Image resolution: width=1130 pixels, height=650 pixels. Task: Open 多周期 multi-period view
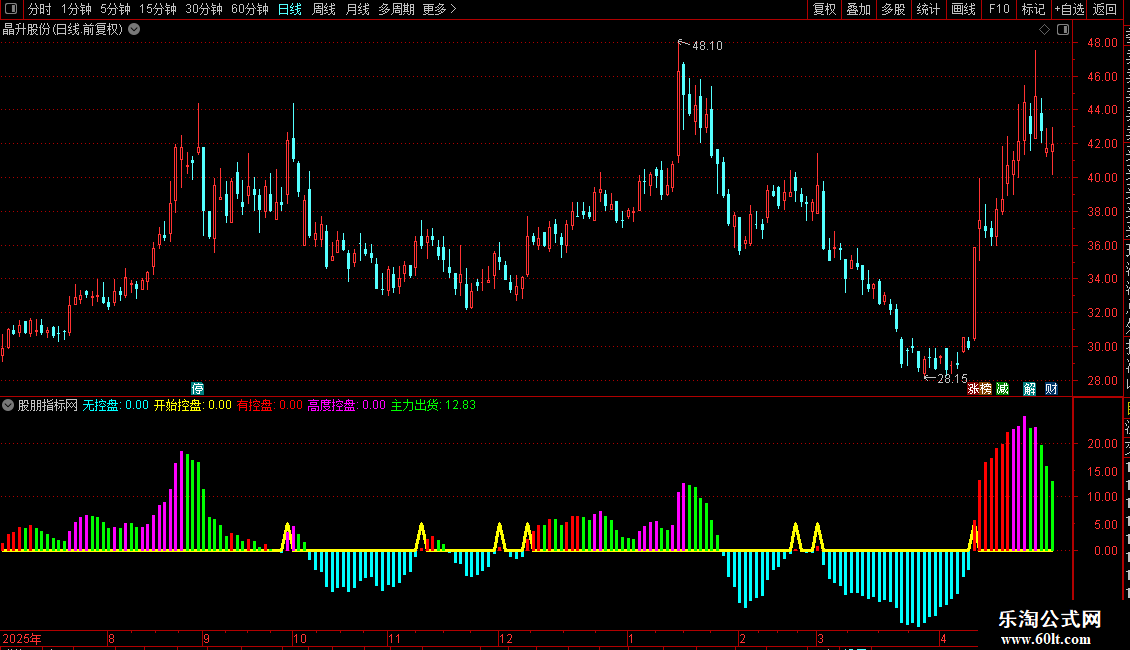[x=396, y=9]
